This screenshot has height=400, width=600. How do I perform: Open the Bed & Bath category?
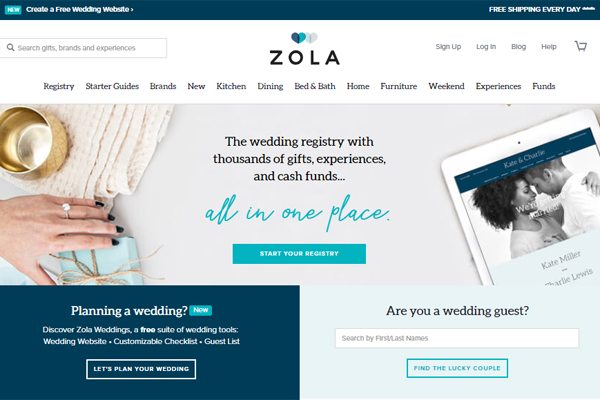[x=315, y=87]
